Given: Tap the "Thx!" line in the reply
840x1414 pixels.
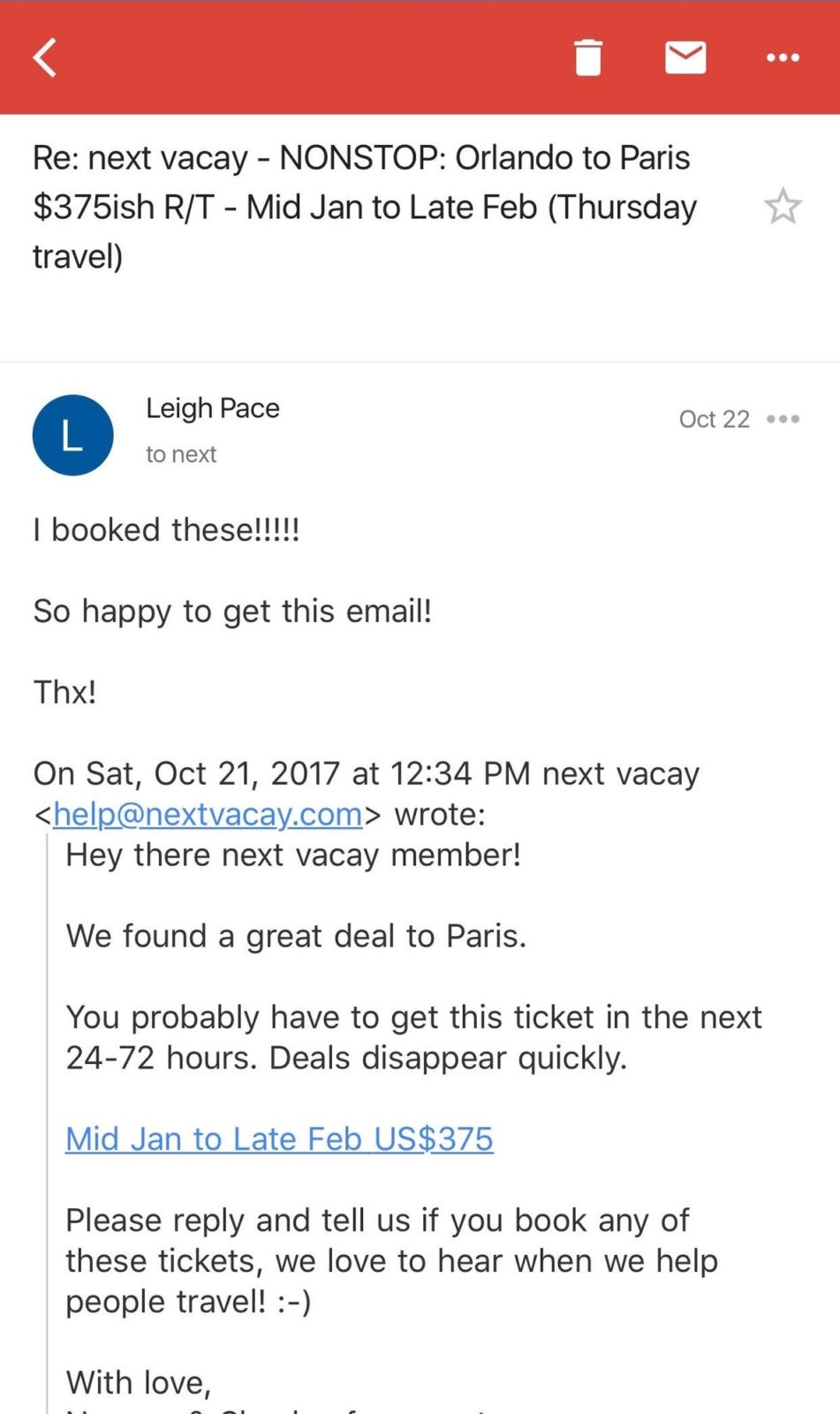Looking at the screenshot, I should click(x=64, y=692).
